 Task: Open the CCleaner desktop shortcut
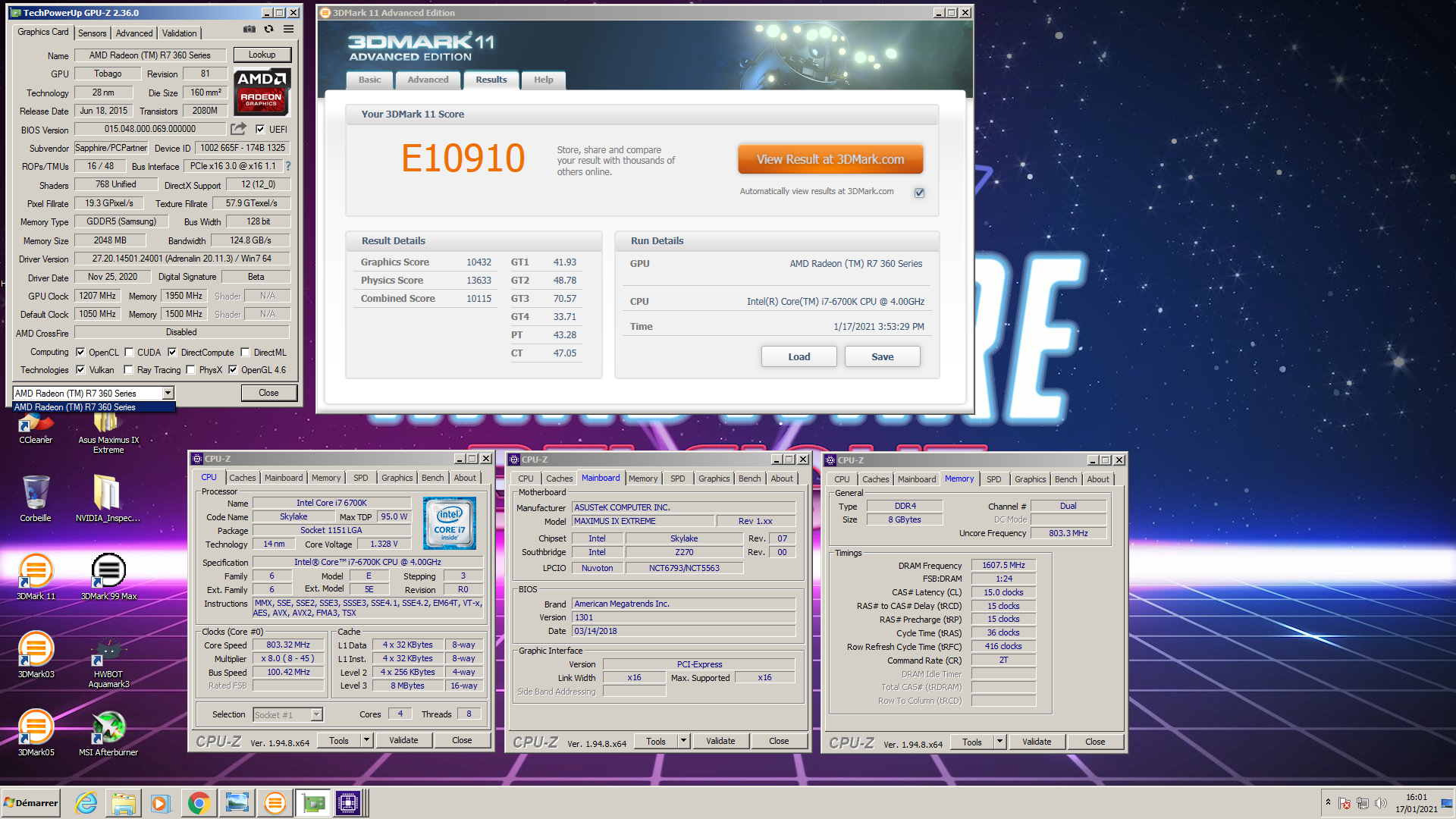coord(36,428)
